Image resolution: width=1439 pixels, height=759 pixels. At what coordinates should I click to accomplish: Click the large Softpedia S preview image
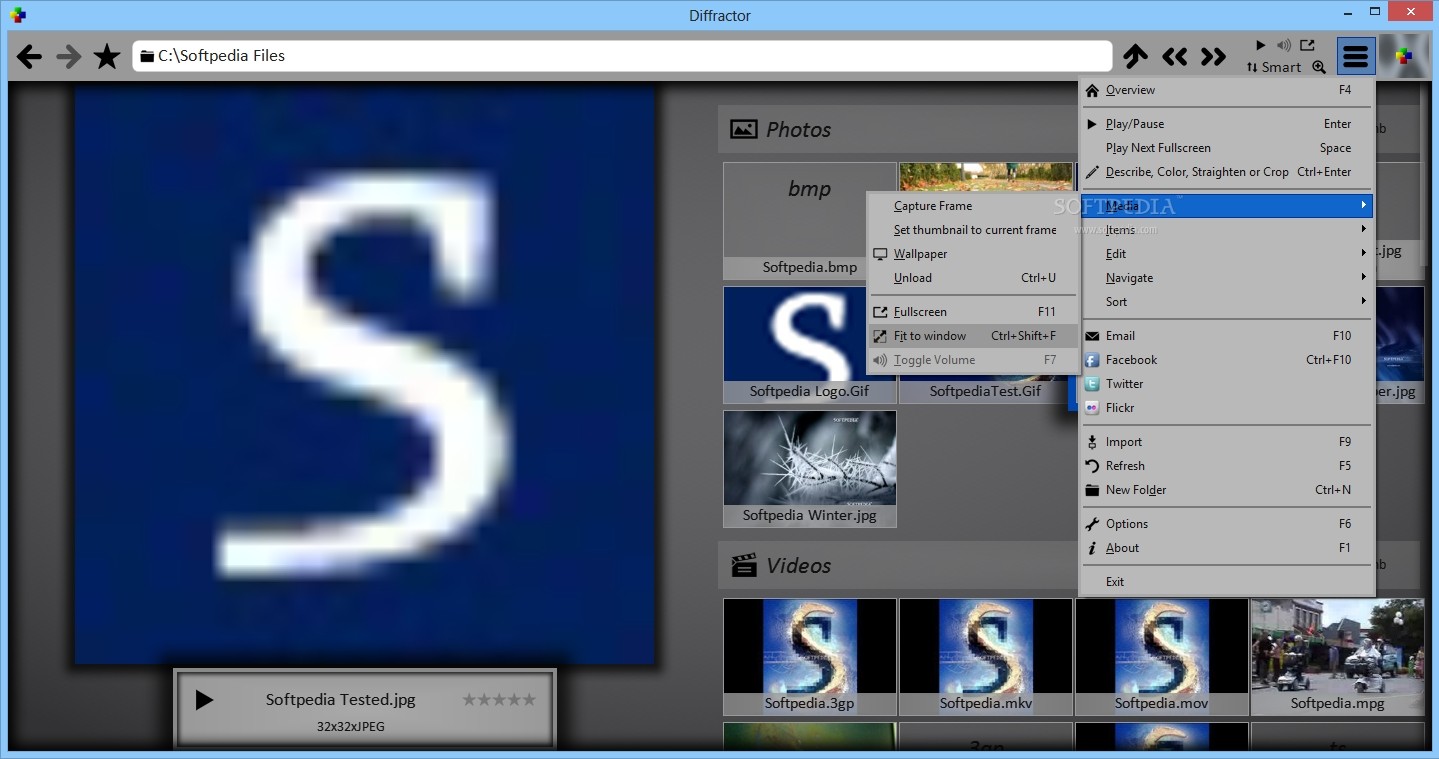365,374
